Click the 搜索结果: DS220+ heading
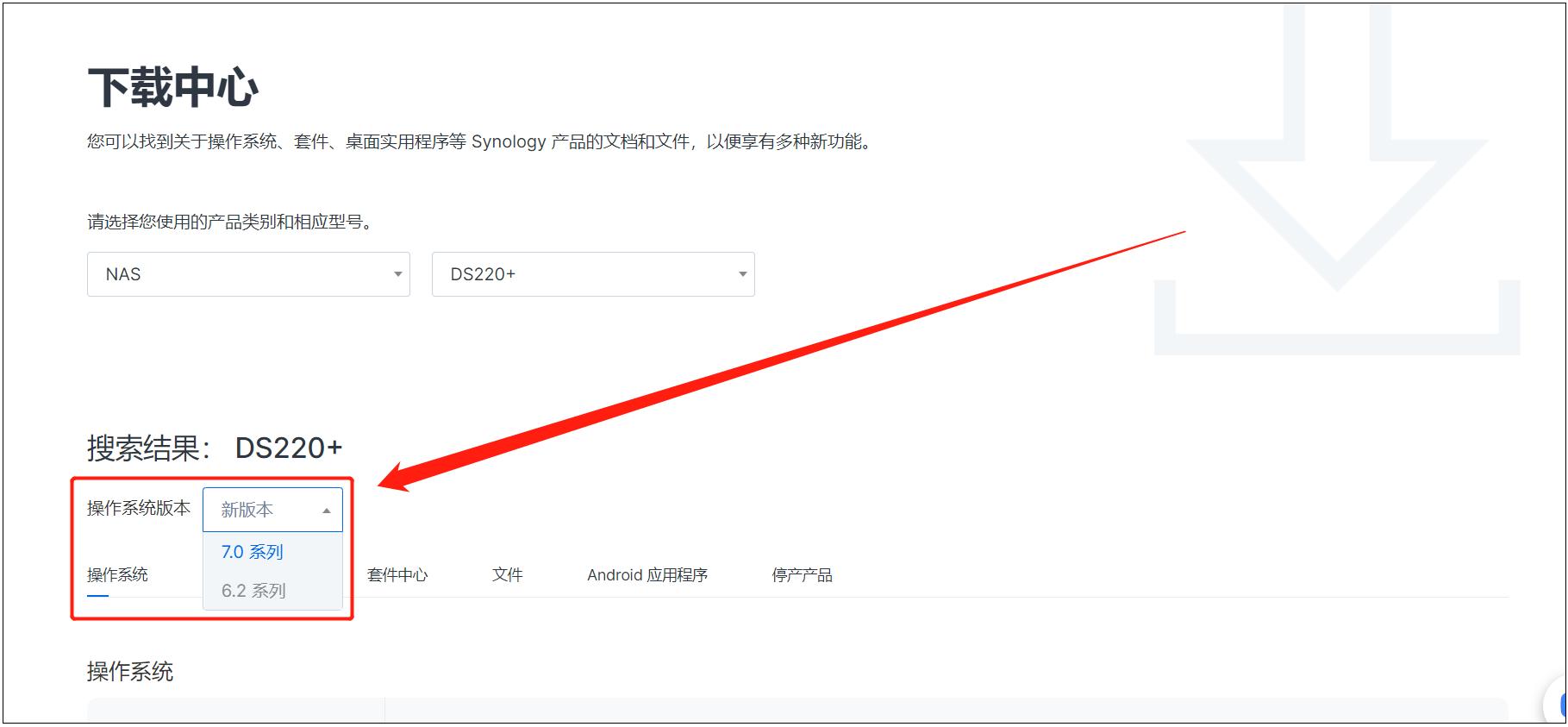Image resolution: width=1568 pixels, height=727 pixels. coord(215,448)
